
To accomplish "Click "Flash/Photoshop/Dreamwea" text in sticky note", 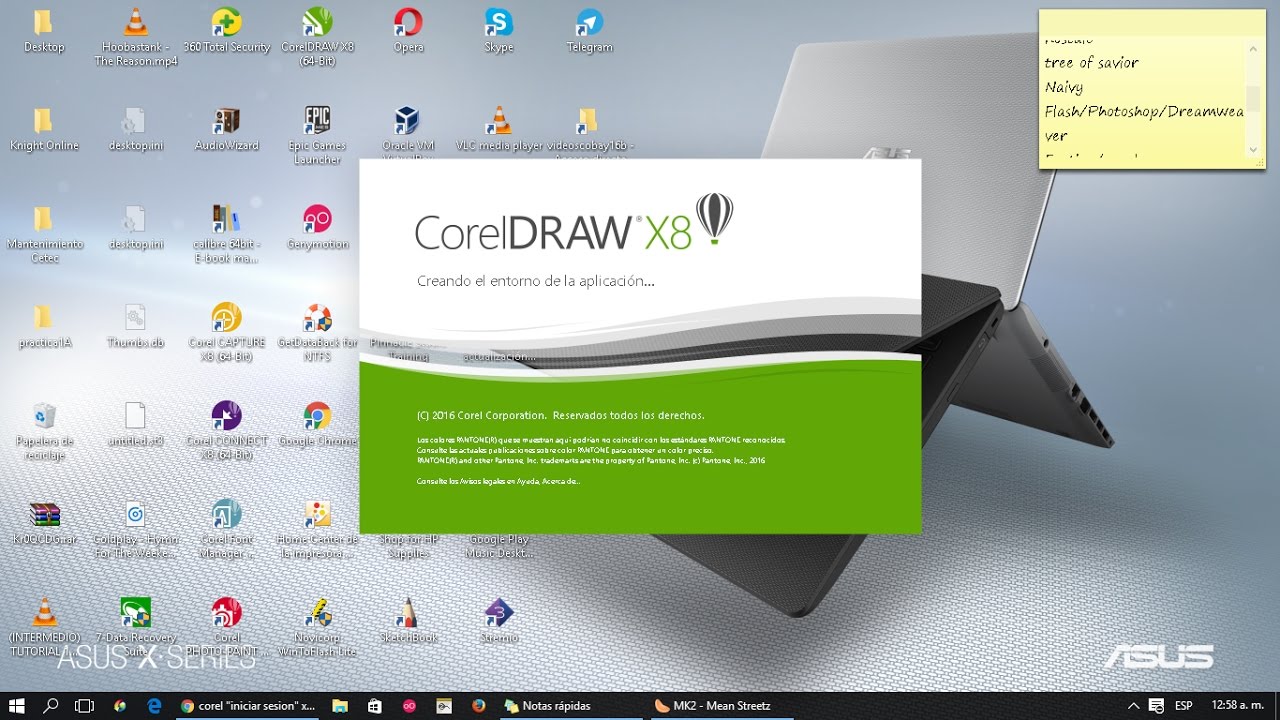I will point(1144,112).
